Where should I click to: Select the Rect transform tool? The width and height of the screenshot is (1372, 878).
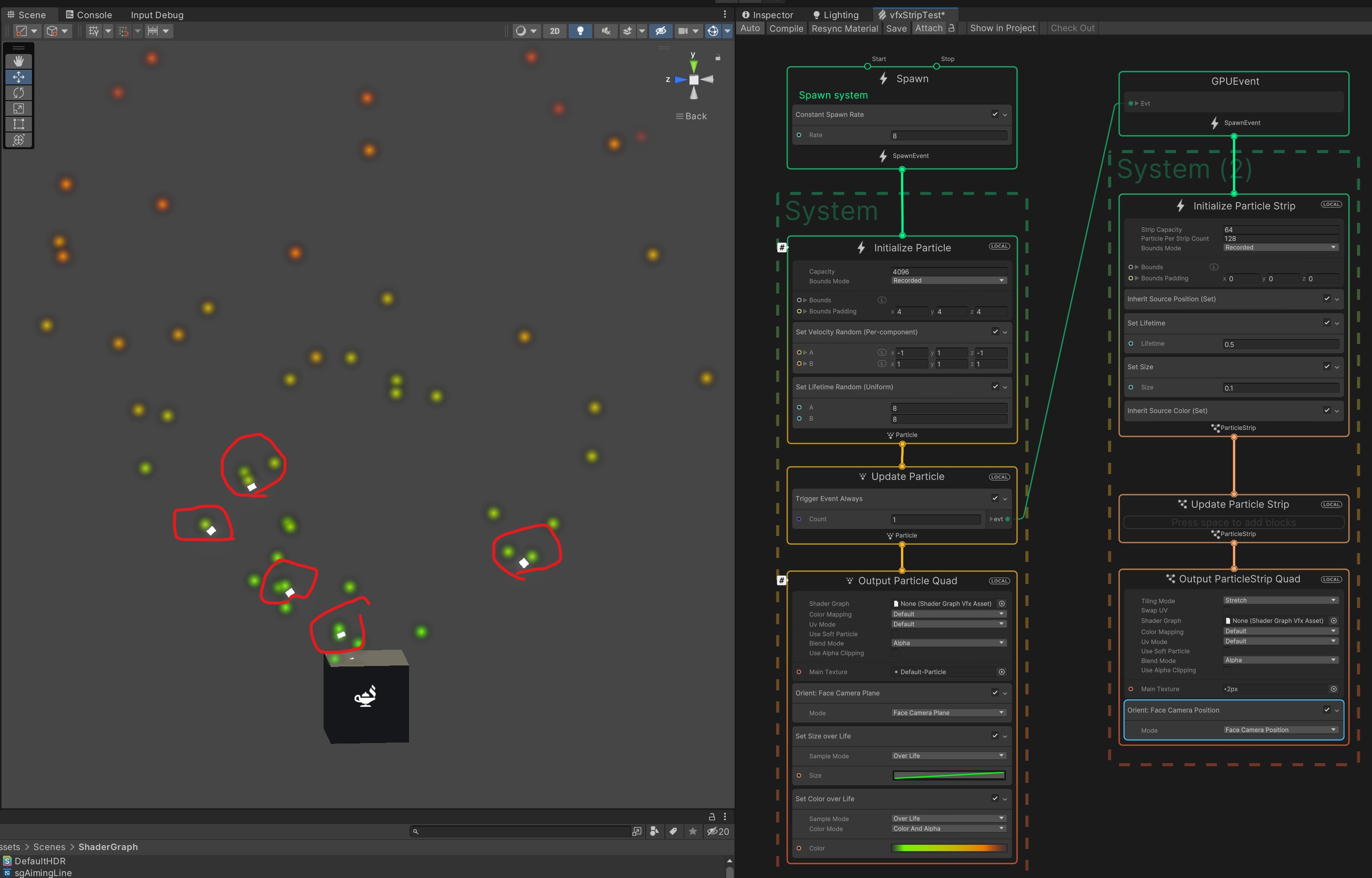click(19, 124)
